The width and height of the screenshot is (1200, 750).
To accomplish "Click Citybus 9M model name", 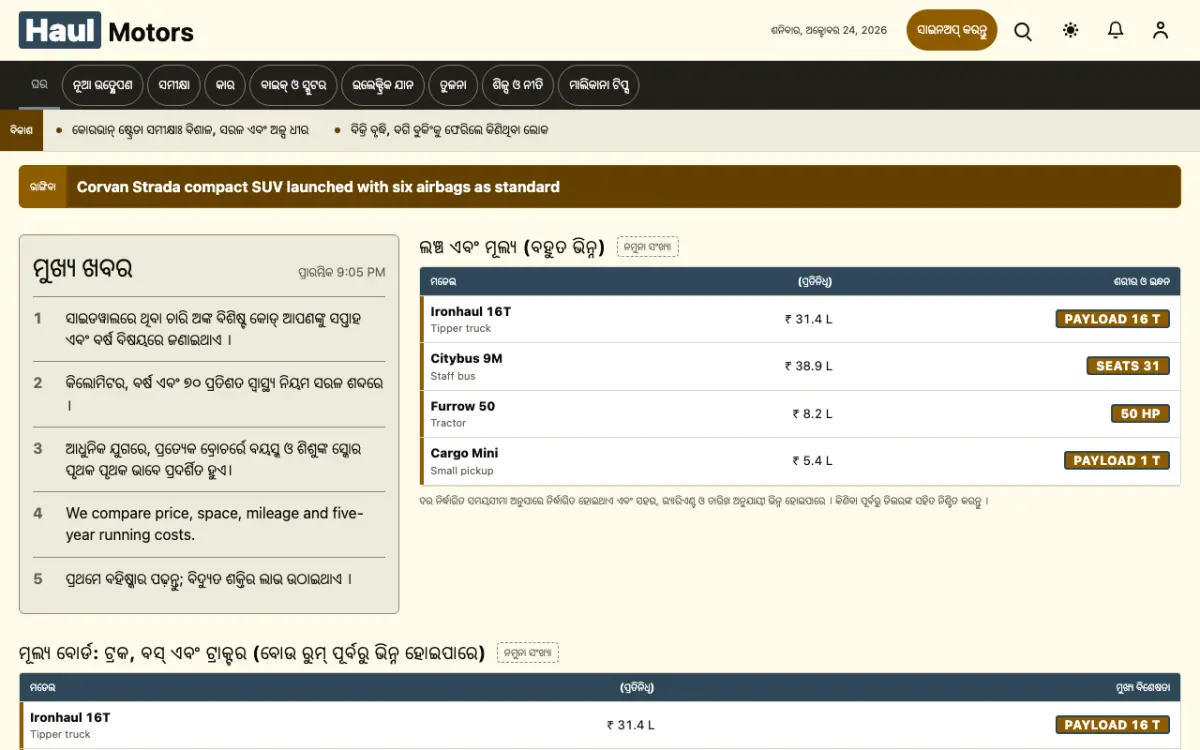I will pyautogui.click(x=467, y=359).
